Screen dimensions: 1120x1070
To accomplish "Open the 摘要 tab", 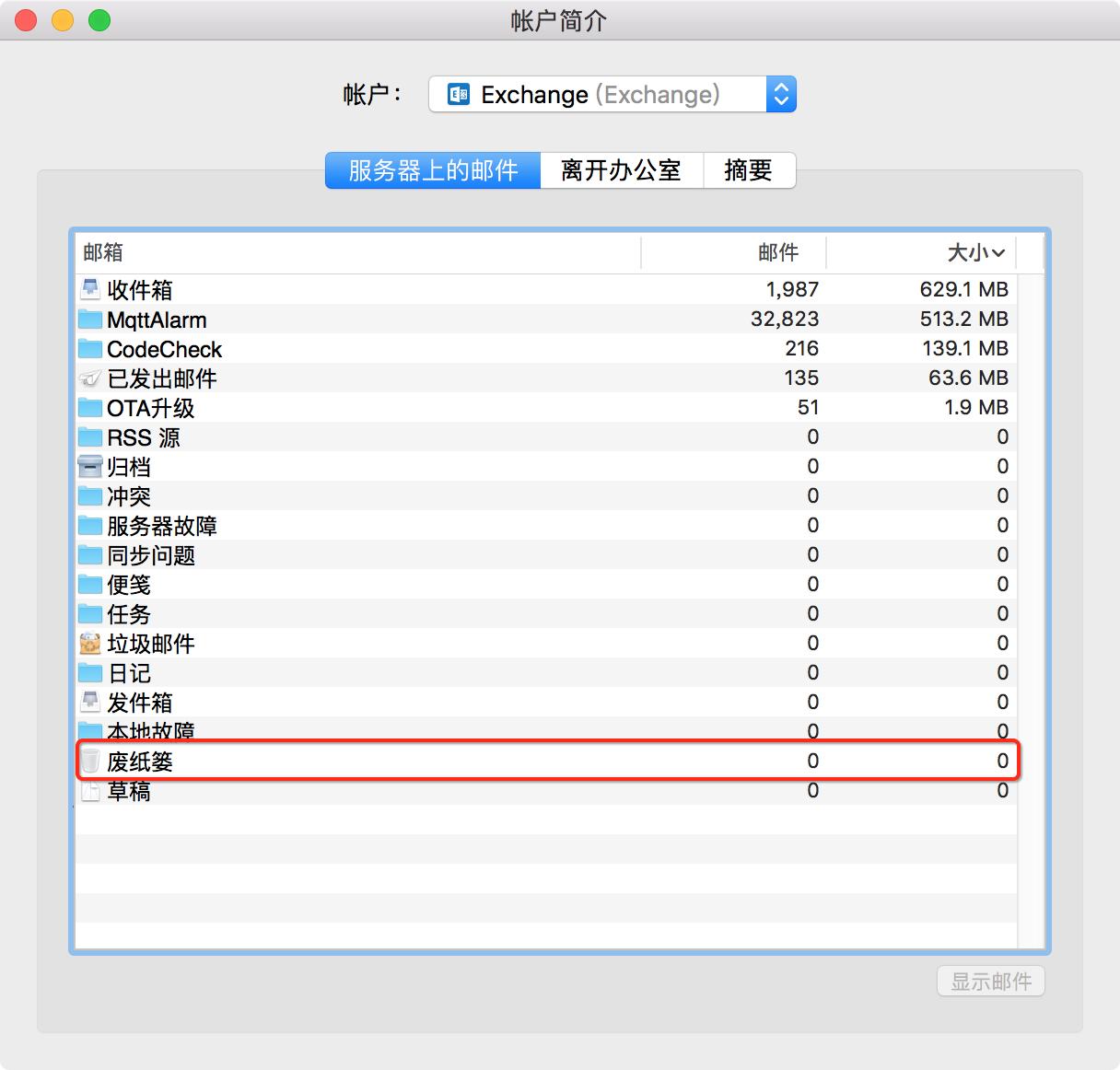I will [x=749, y=170].
